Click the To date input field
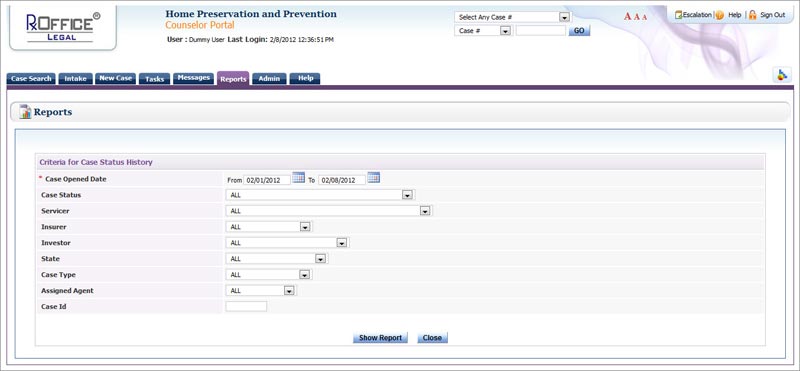Screen dimensions: 800x371 coord(342,180)
